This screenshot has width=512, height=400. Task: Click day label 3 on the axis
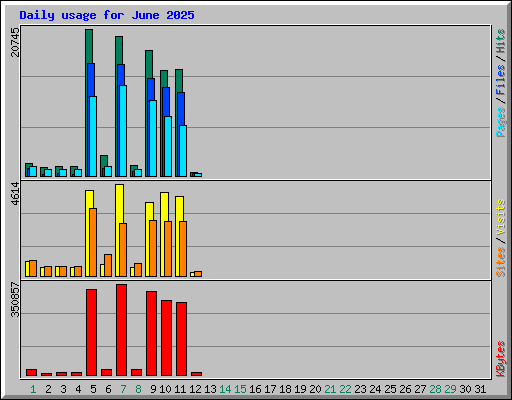coord(63,389)
